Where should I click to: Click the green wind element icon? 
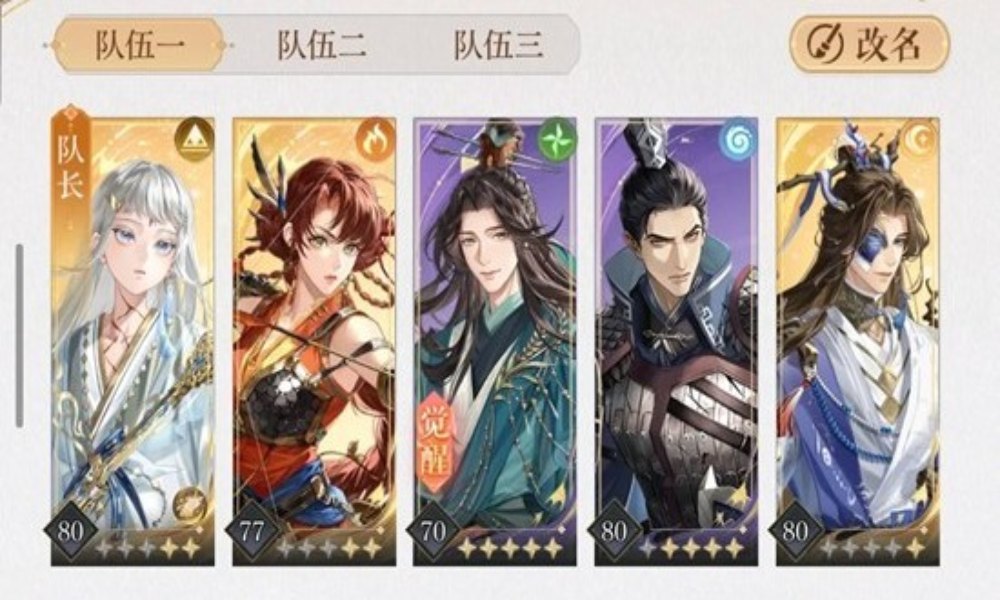pyautogui.click(x=556, y=140)
